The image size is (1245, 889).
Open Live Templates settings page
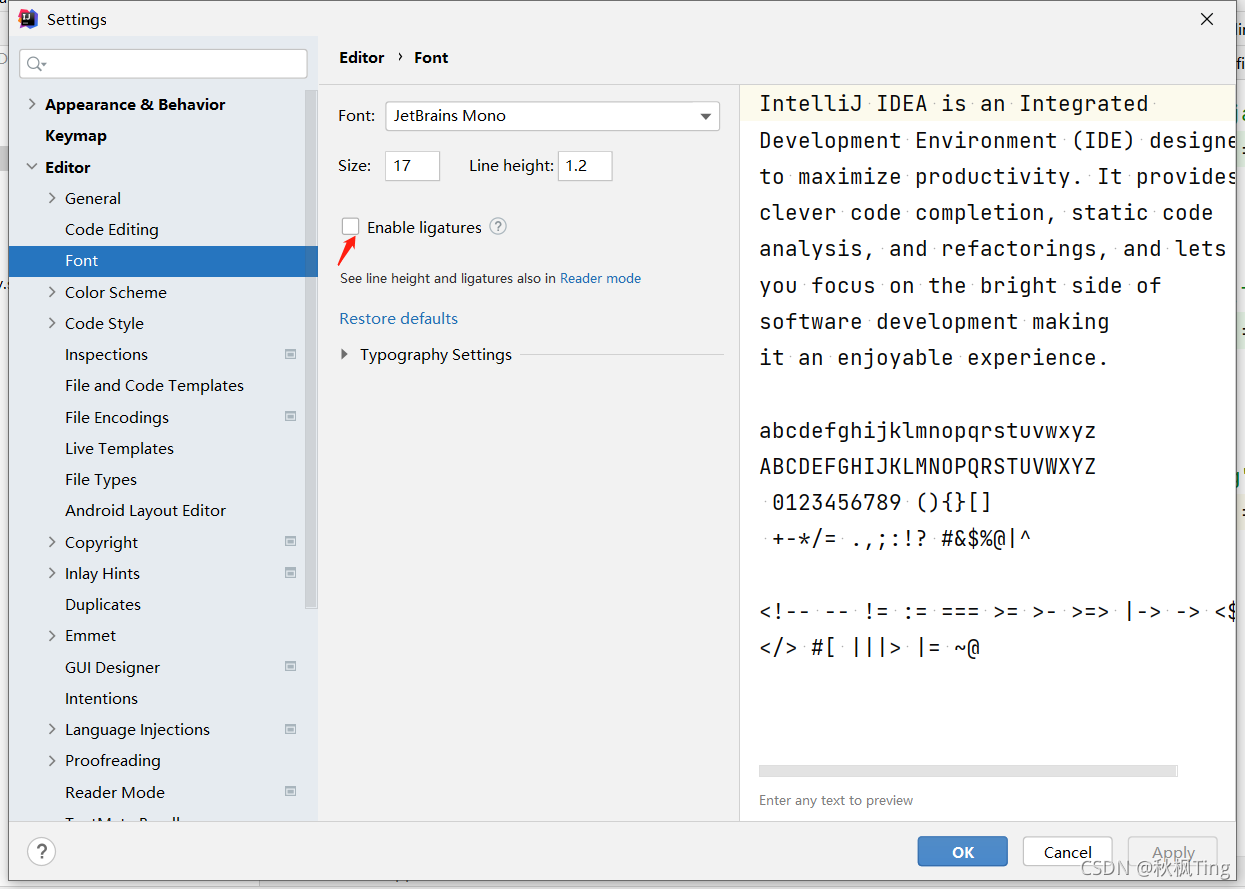pyautogui.click(x=119, y=449)
